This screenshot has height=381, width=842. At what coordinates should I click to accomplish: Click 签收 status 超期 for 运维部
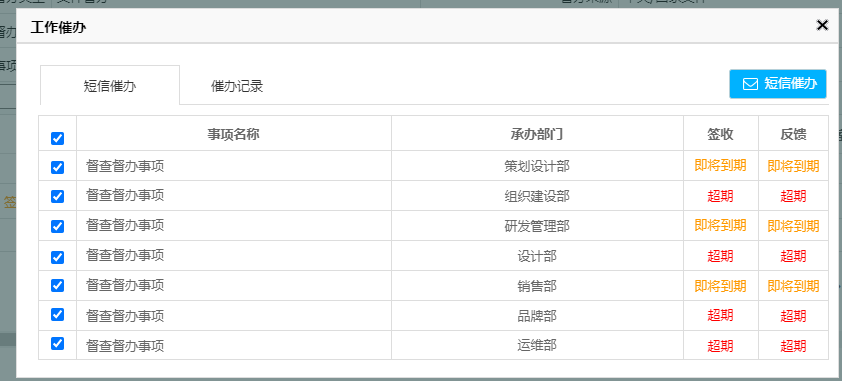(721, 346)
